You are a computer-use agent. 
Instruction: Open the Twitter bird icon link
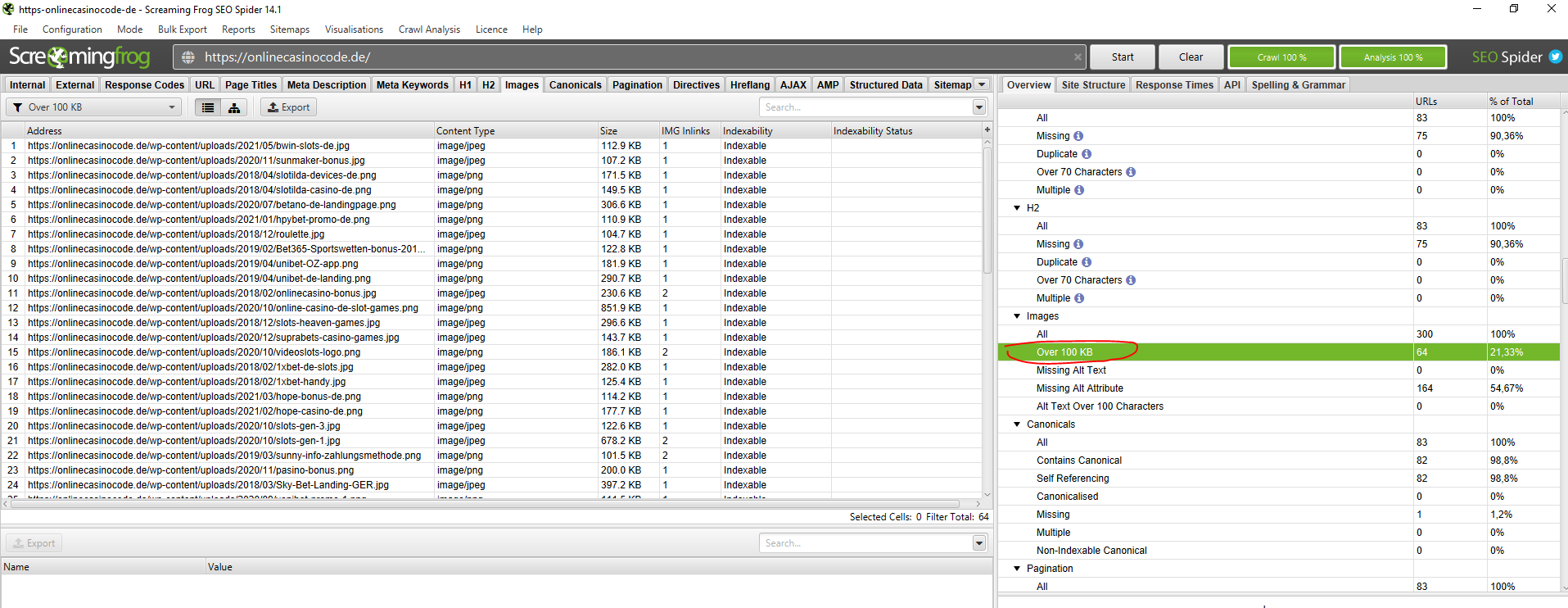[1555, 57]
